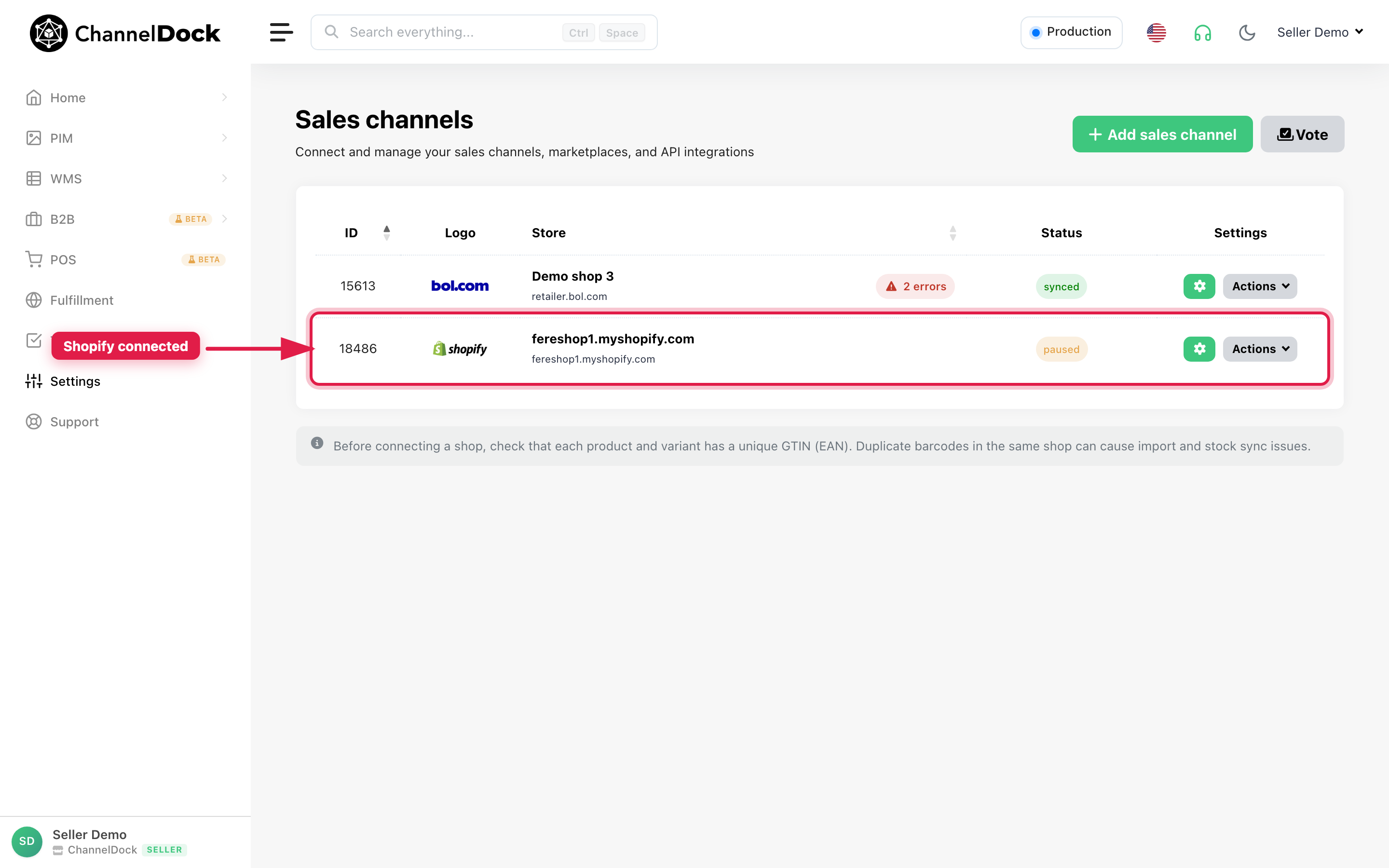Screen dimensions: 1389x868
Task: Click the bol.com logo
Action: [x=460, y=285]
